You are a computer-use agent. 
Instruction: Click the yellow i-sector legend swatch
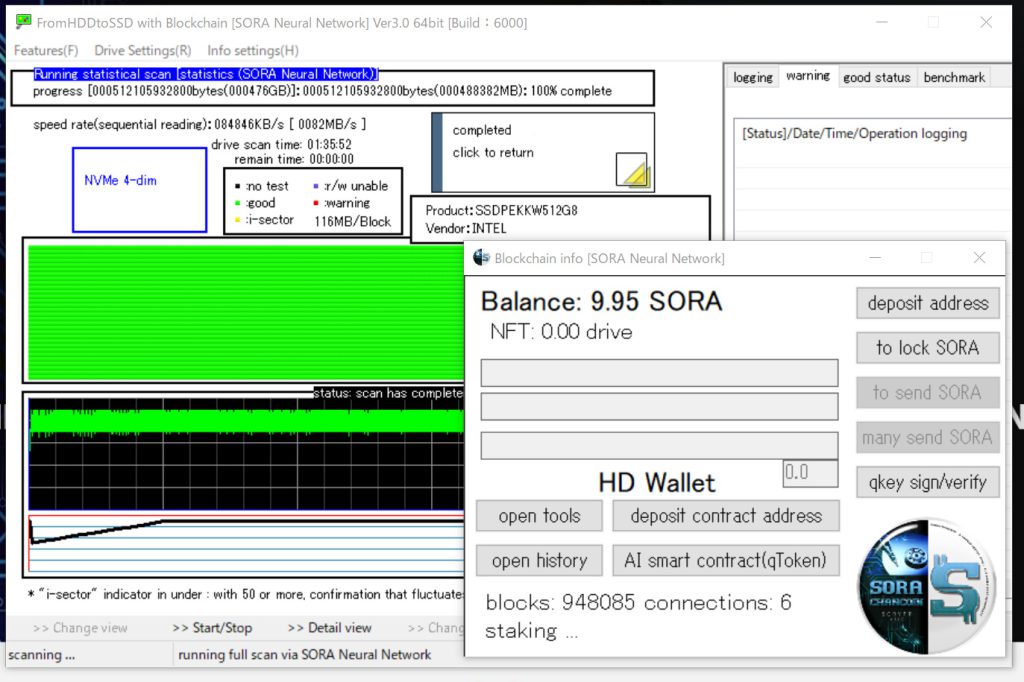(x=238, y=220)
